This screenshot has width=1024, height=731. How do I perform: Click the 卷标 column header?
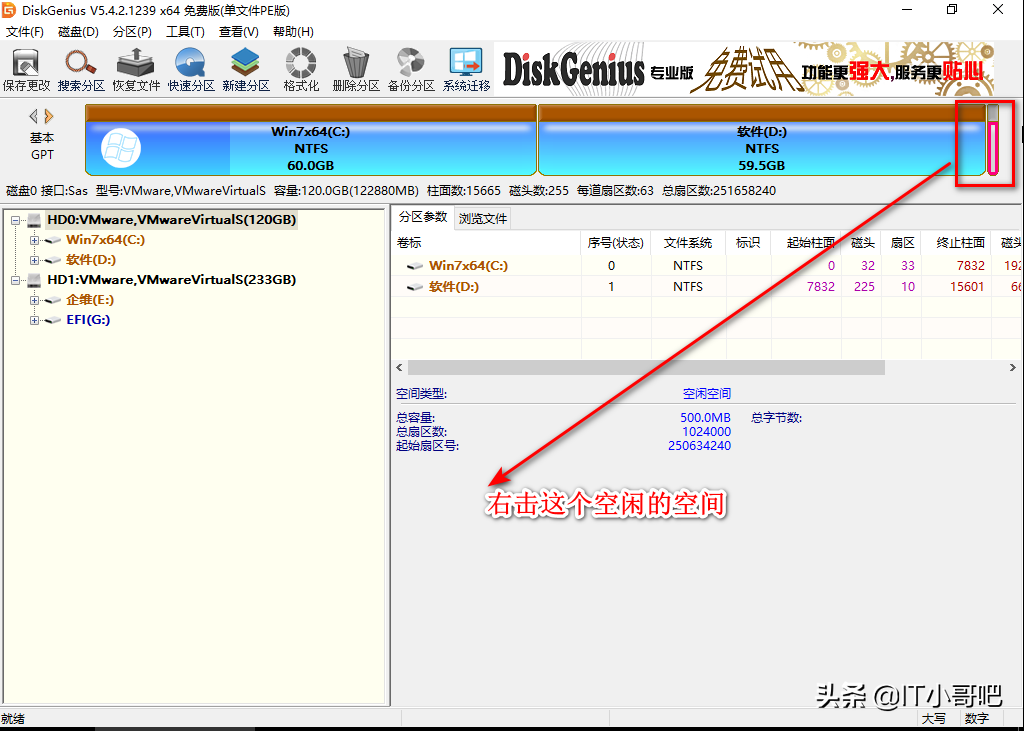coord(487,243)
